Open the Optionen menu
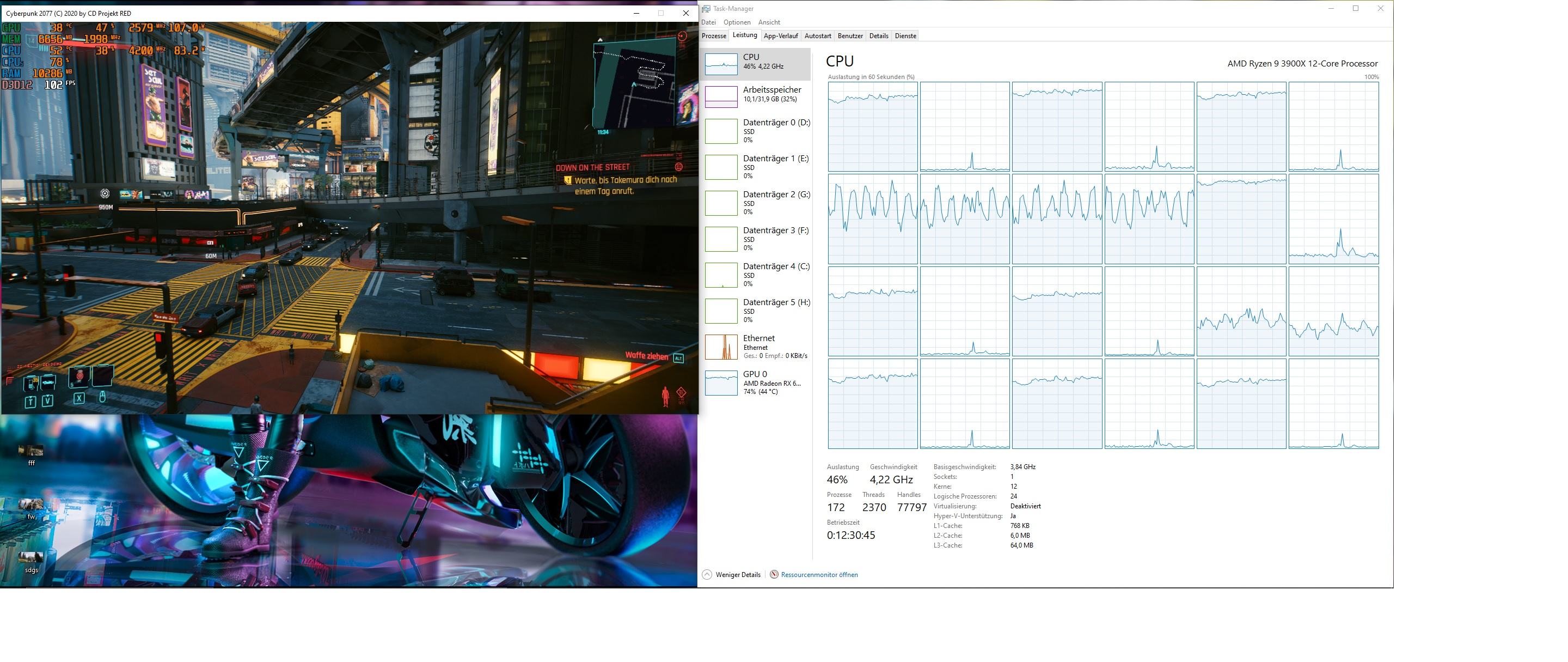The width and height of the screenshot is (1568, 662). pyautogui.click(x=737, y=22)
